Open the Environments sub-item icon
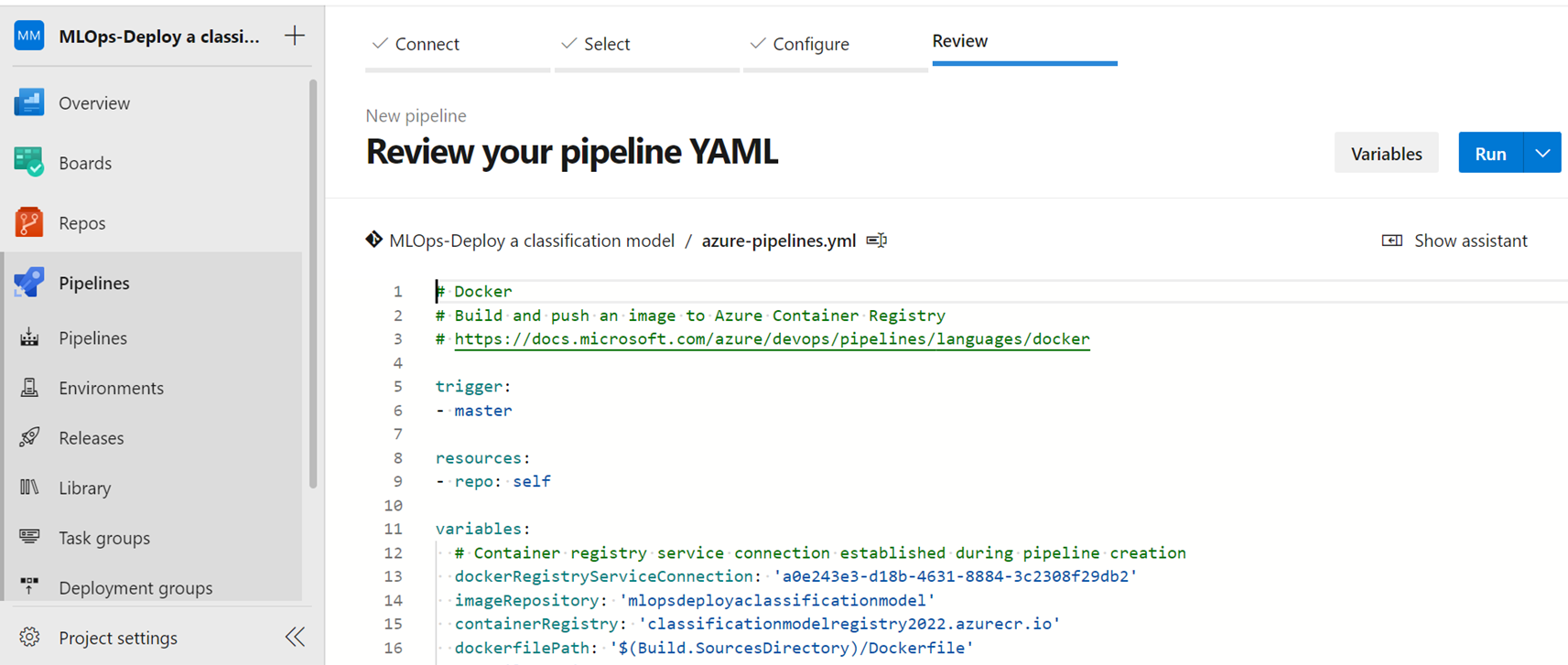 coord(29,388)
